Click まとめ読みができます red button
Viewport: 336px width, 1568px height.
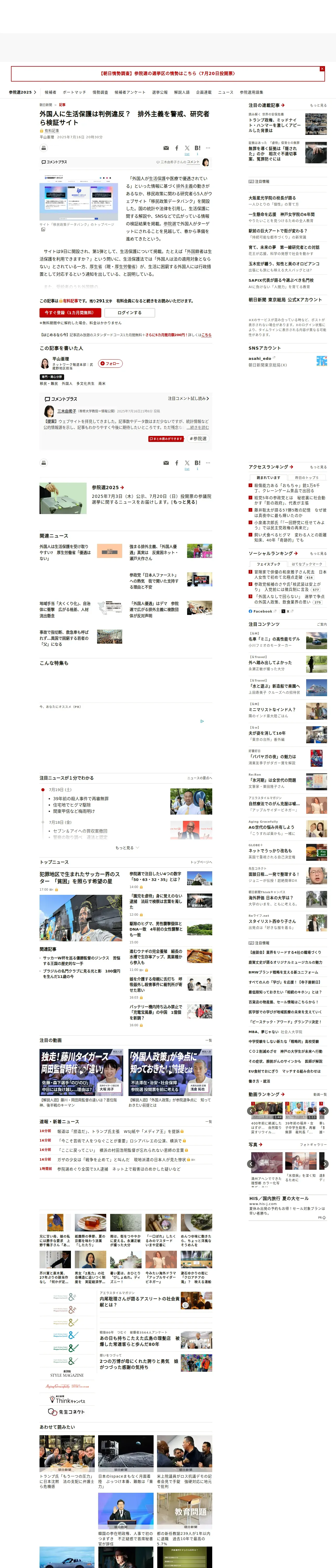pos(166,439)
